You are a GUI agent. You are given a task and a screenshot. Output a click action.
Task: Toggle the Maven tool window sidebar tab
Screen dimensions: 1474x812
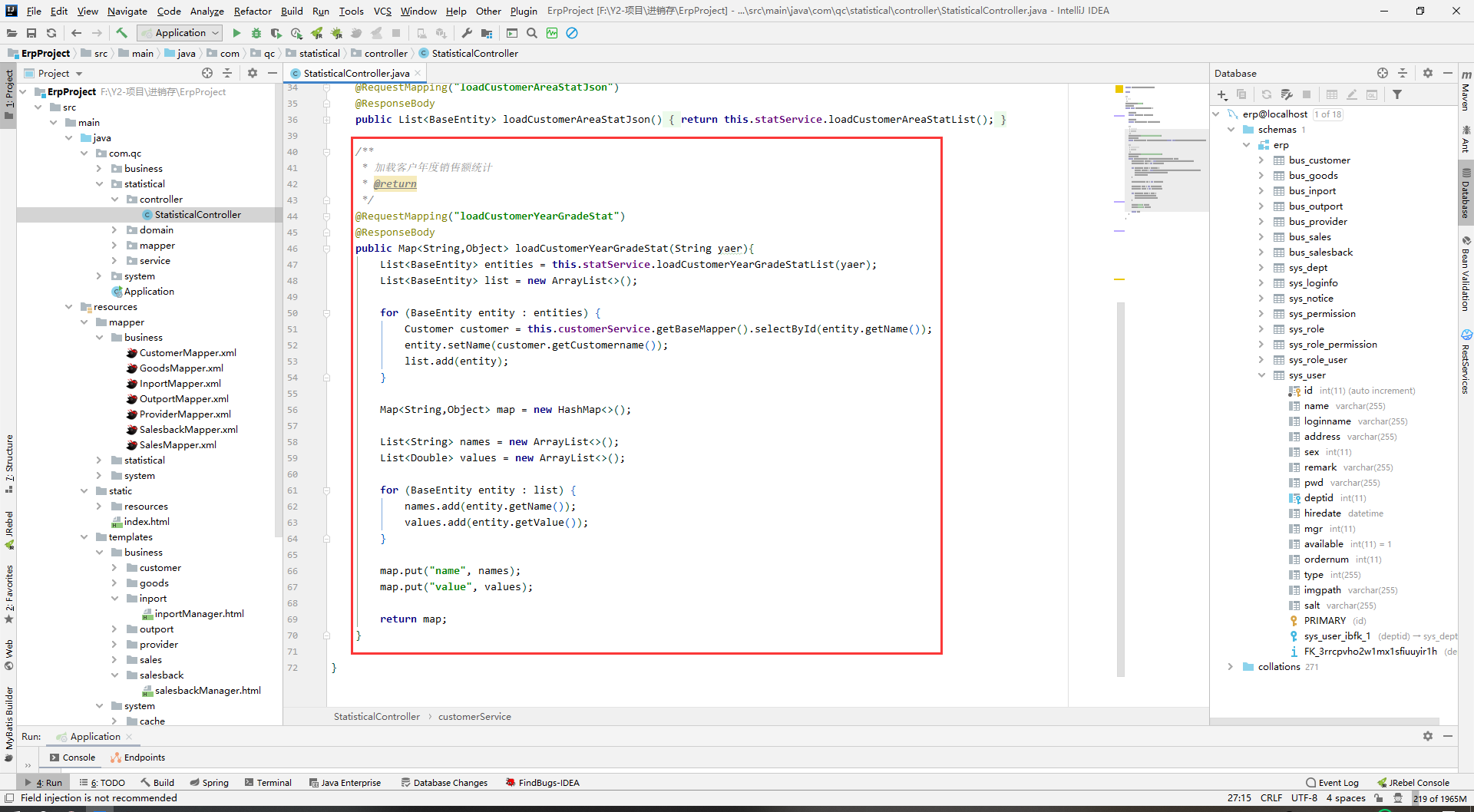pos(1466,92)
